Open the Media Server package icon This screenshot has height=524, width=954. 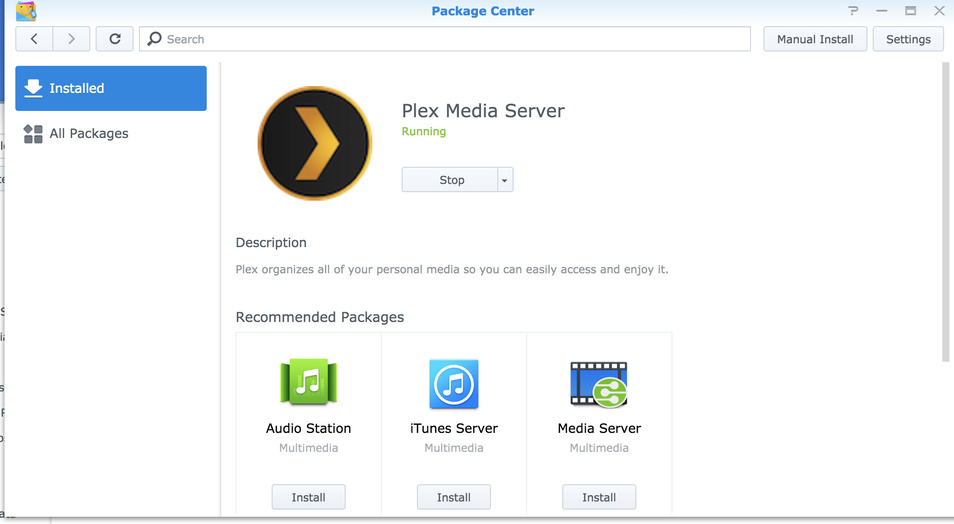coord(599,384)
